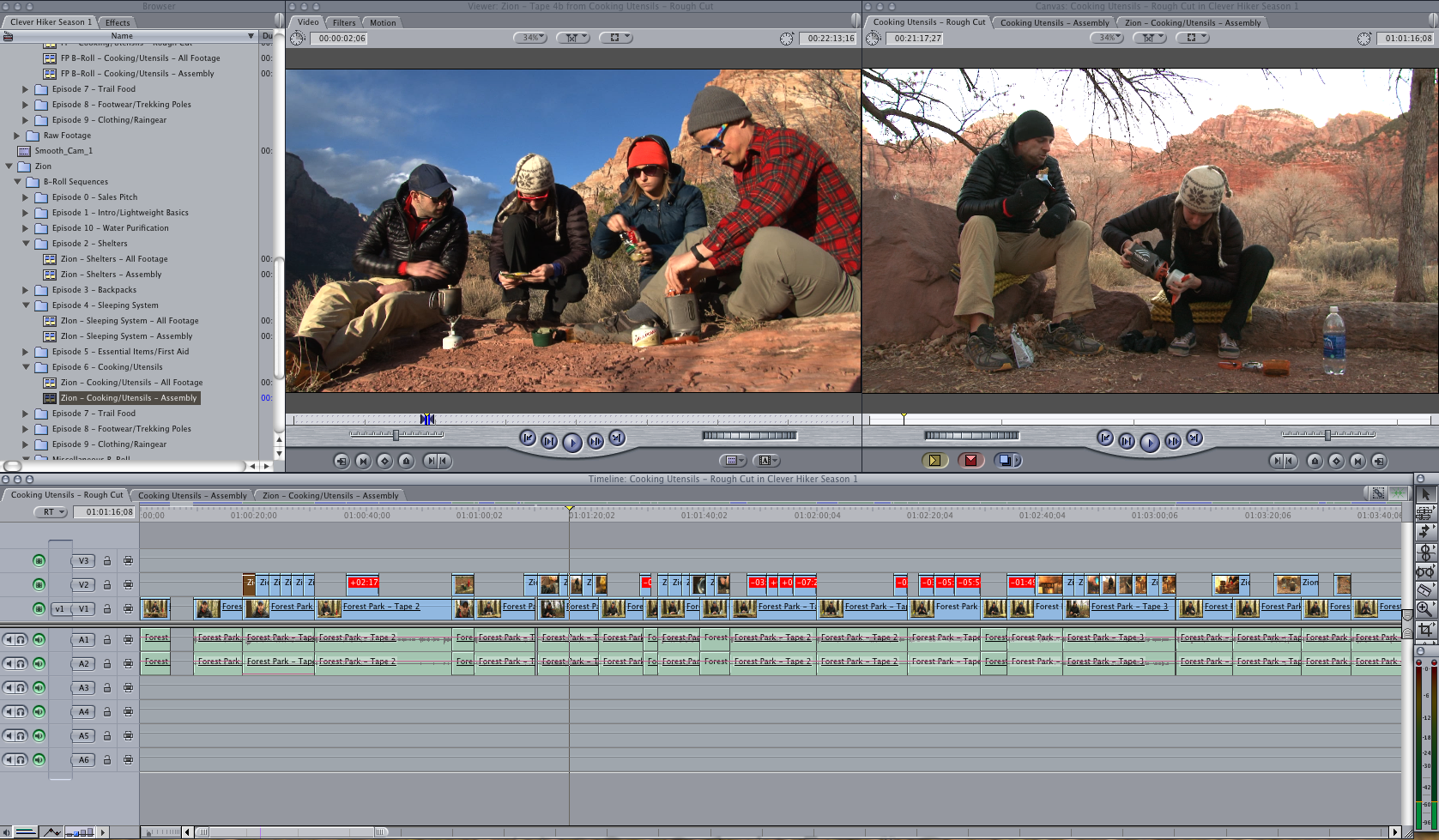Toggle V2 track visibility
Screen dimensions: 1439x840
coord(39,584)
